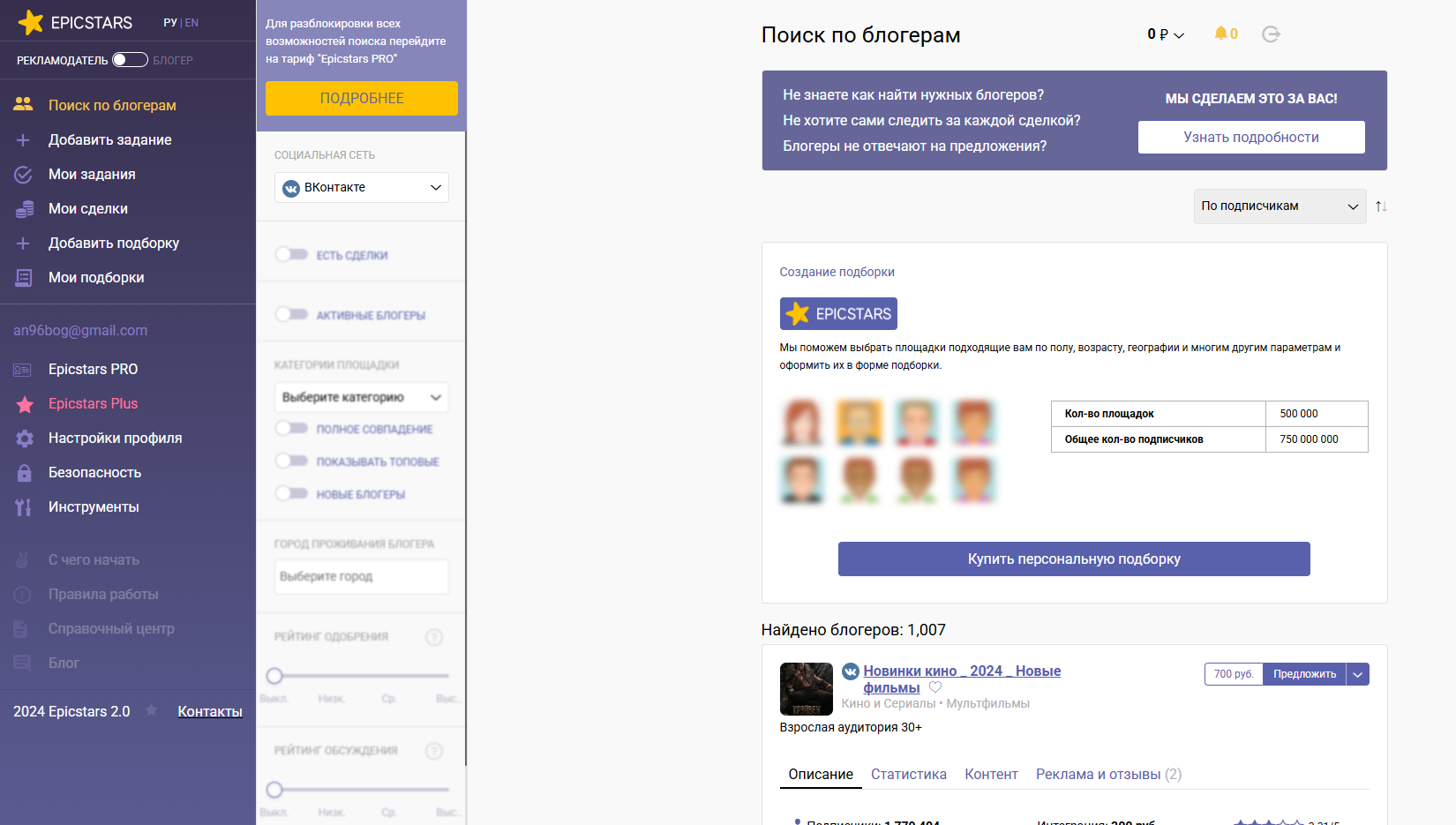Image resolution: width=1456 pixels, height=825 pixels.
Task: Open the Реклама и отзывы tab
Action: click(1108, 774)
